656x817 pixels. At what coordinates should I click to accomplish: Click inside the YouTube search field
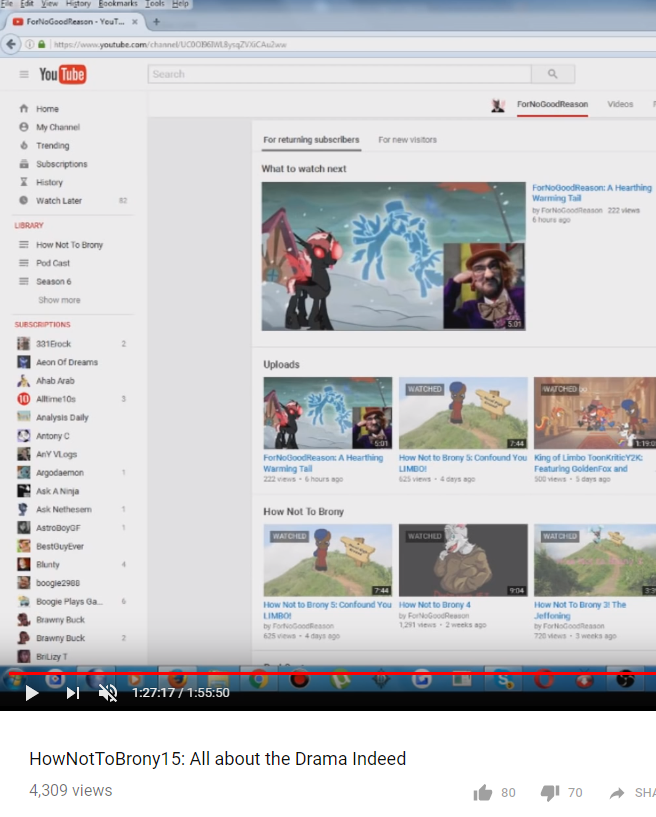pos(340,74)
